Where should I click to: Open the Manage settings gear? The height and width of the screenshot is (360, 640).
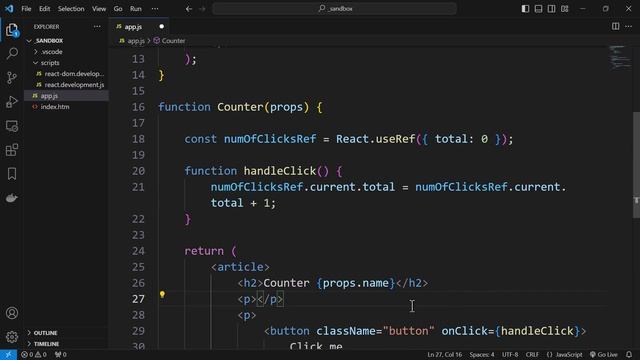[x=12, y=337]
